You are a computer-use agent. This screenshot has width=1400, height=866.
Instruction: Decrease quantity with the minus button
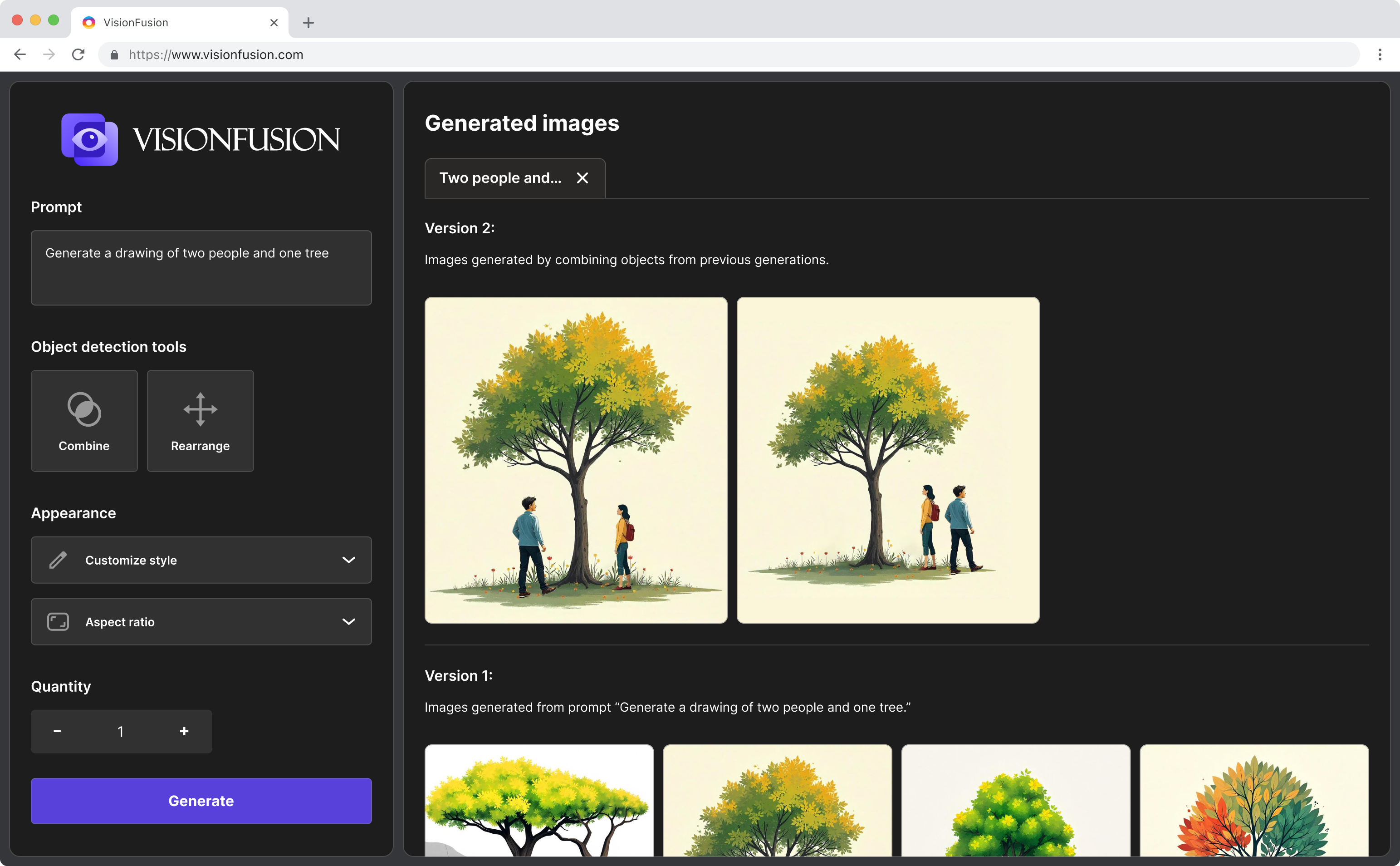tap(57, 731)
